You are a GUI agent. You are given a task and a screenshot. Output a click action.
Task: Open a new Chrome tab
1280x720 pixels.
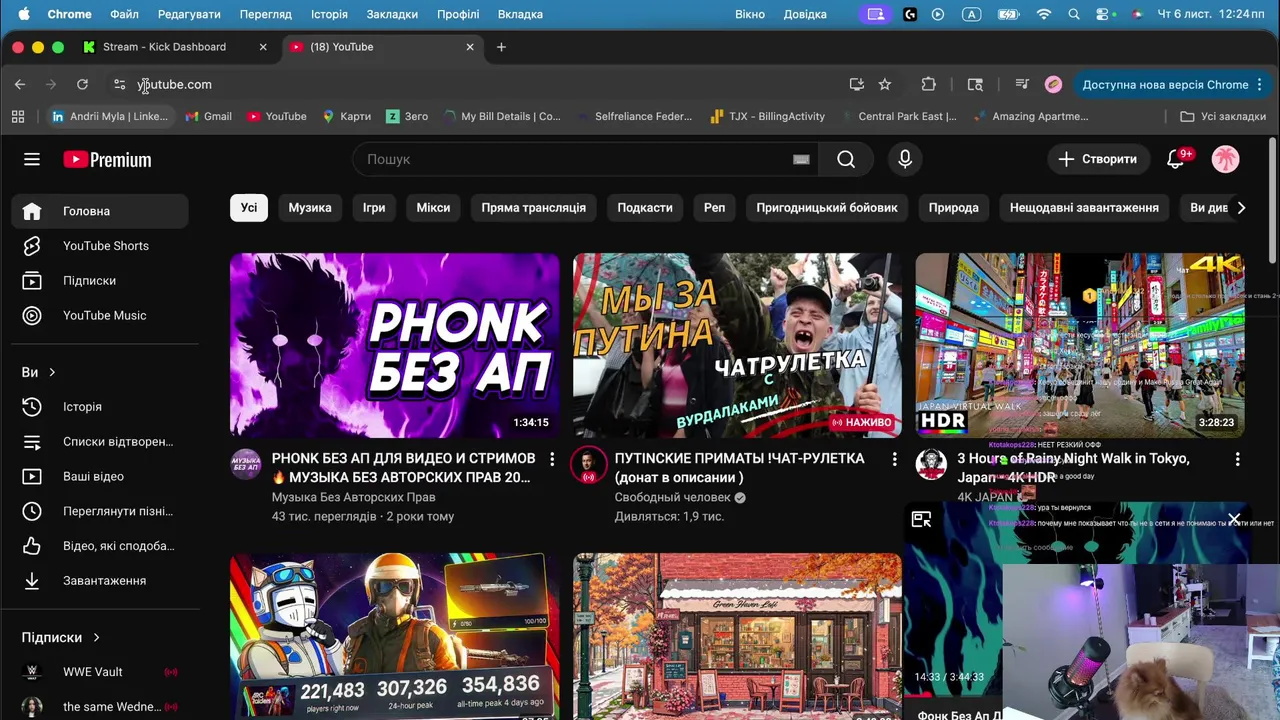(x=501, y=47)
